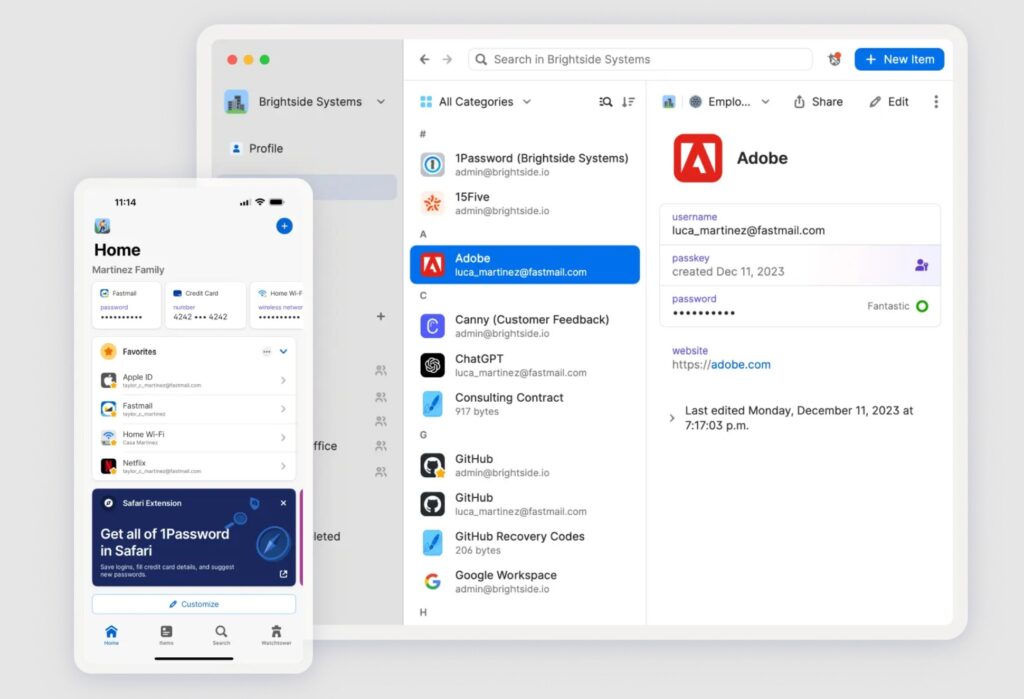Open Netflix row chevron on phone
1024x699 pixels.
point(283,466)
